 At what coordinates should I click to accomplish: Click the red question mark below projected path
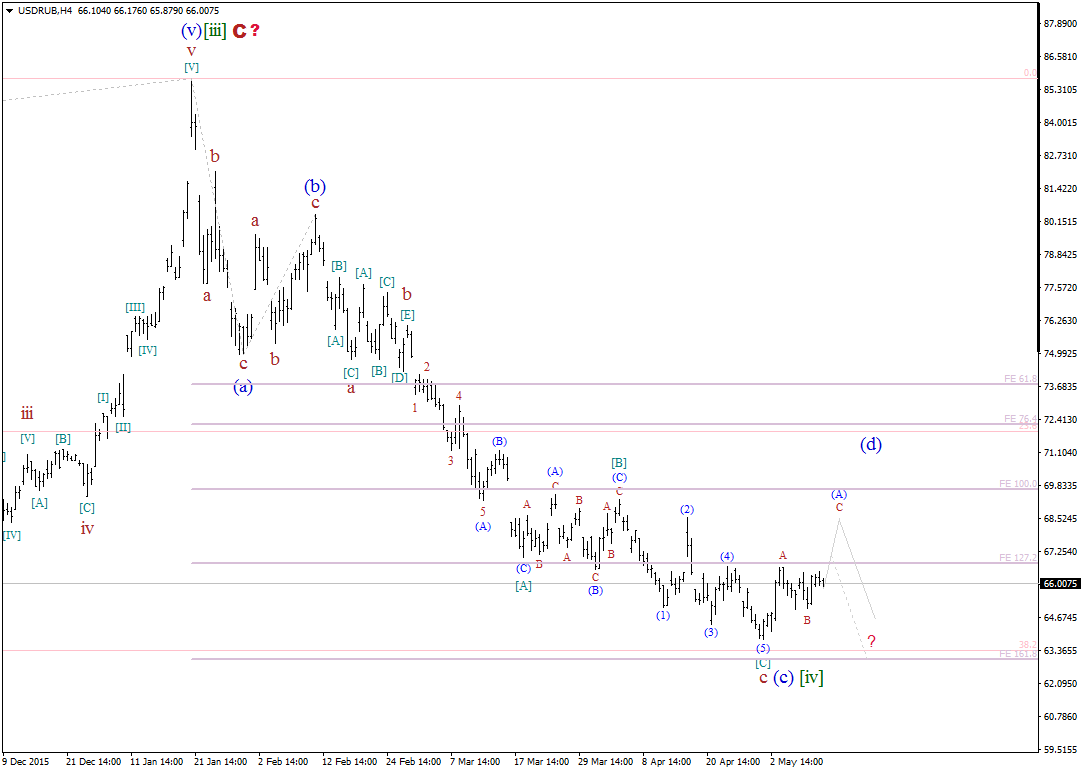871,641
